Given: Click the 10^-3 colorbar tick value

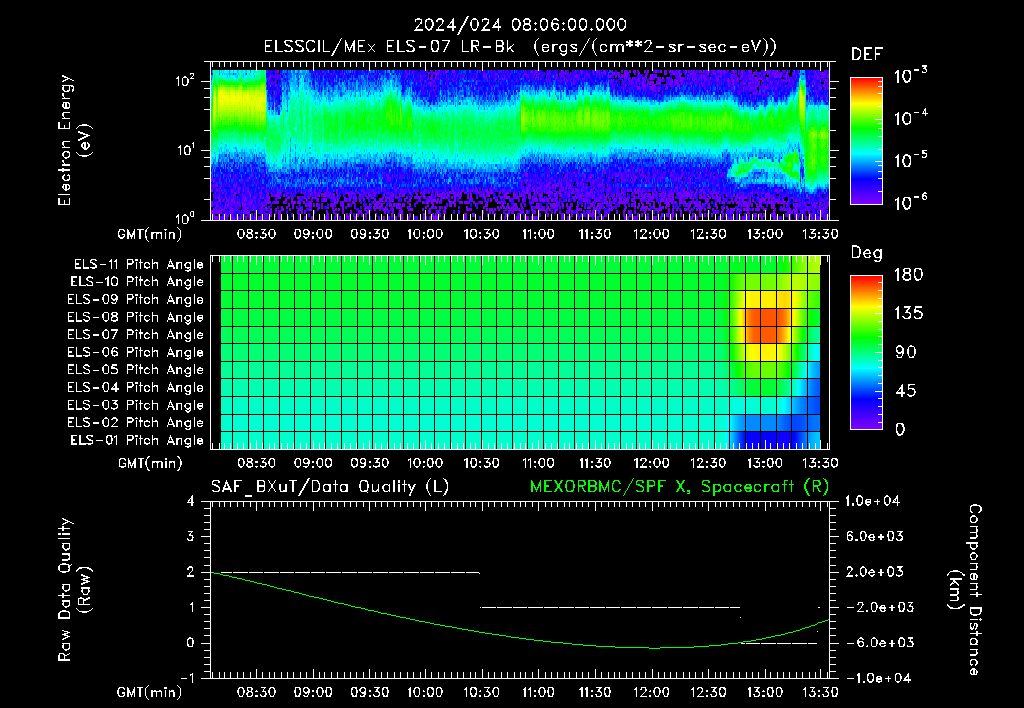Looking at the screenshot, I should 910,75.
